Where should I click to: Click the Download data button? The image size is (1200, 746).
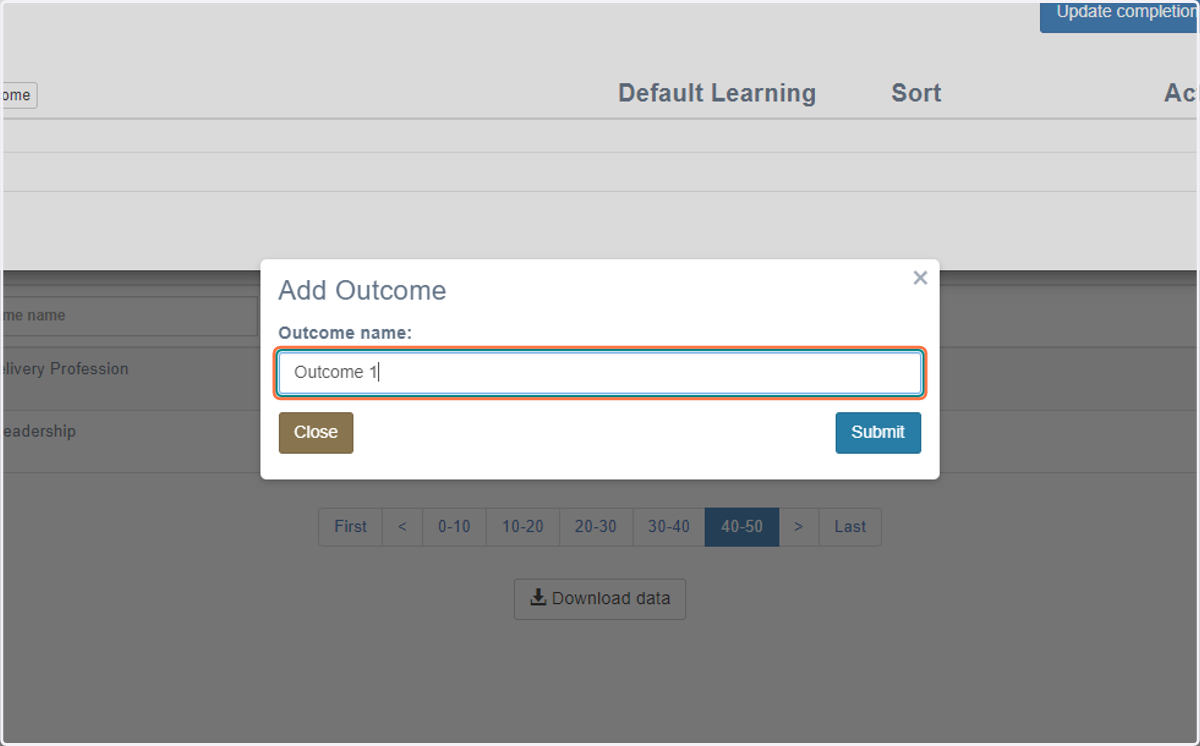pos(600,599)
